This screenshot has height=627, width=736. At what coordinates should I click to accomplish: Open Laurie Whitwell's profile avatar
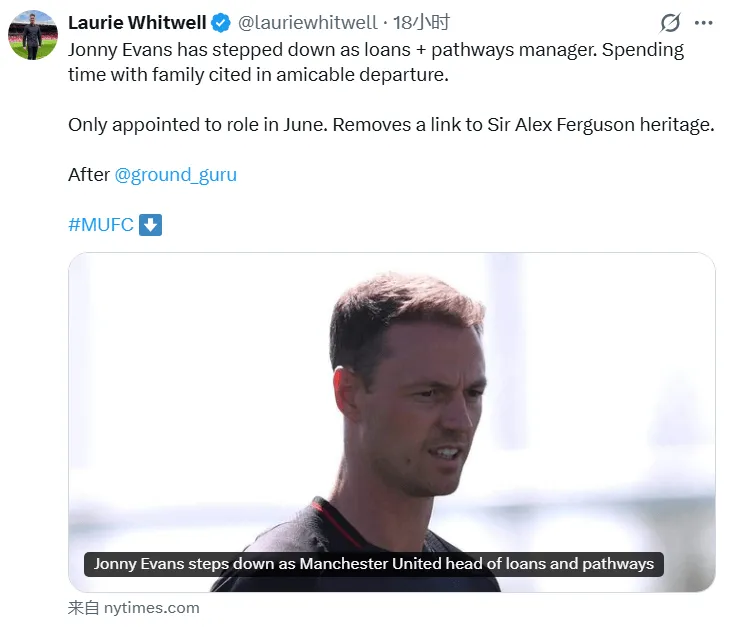[33, 35]
